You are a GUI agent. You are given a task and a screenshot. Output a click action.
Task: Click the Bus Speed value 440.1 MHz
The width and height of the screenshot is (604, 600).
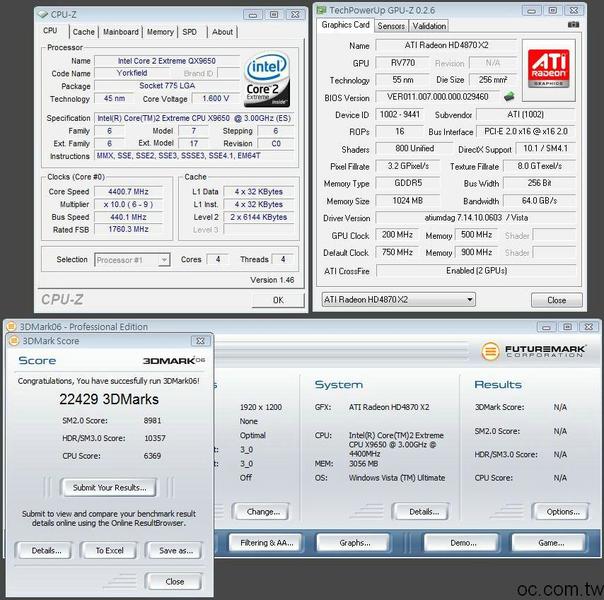click(x=128, y=217)
